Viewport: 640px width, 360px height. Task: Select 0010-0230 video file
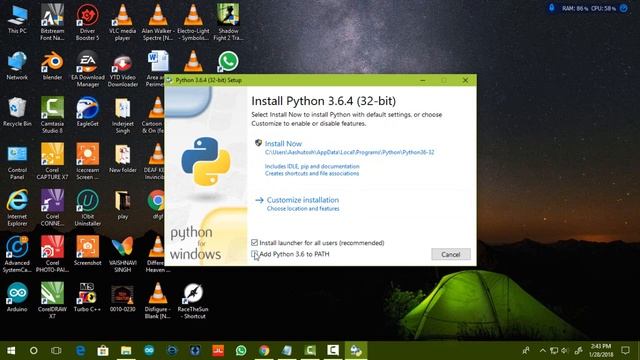point(122,298)
